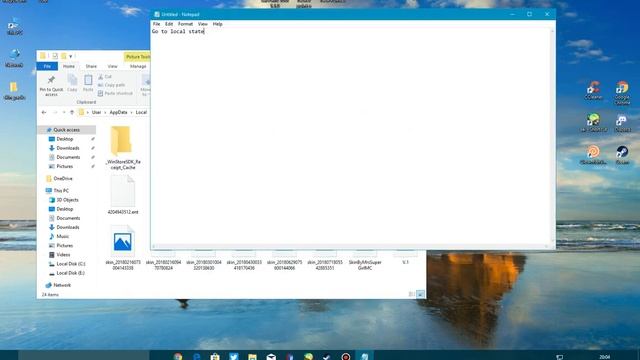Switch to Share tab in File Explorer
Image resolution: width=640 pixels, height=360 pixels.
91,66
